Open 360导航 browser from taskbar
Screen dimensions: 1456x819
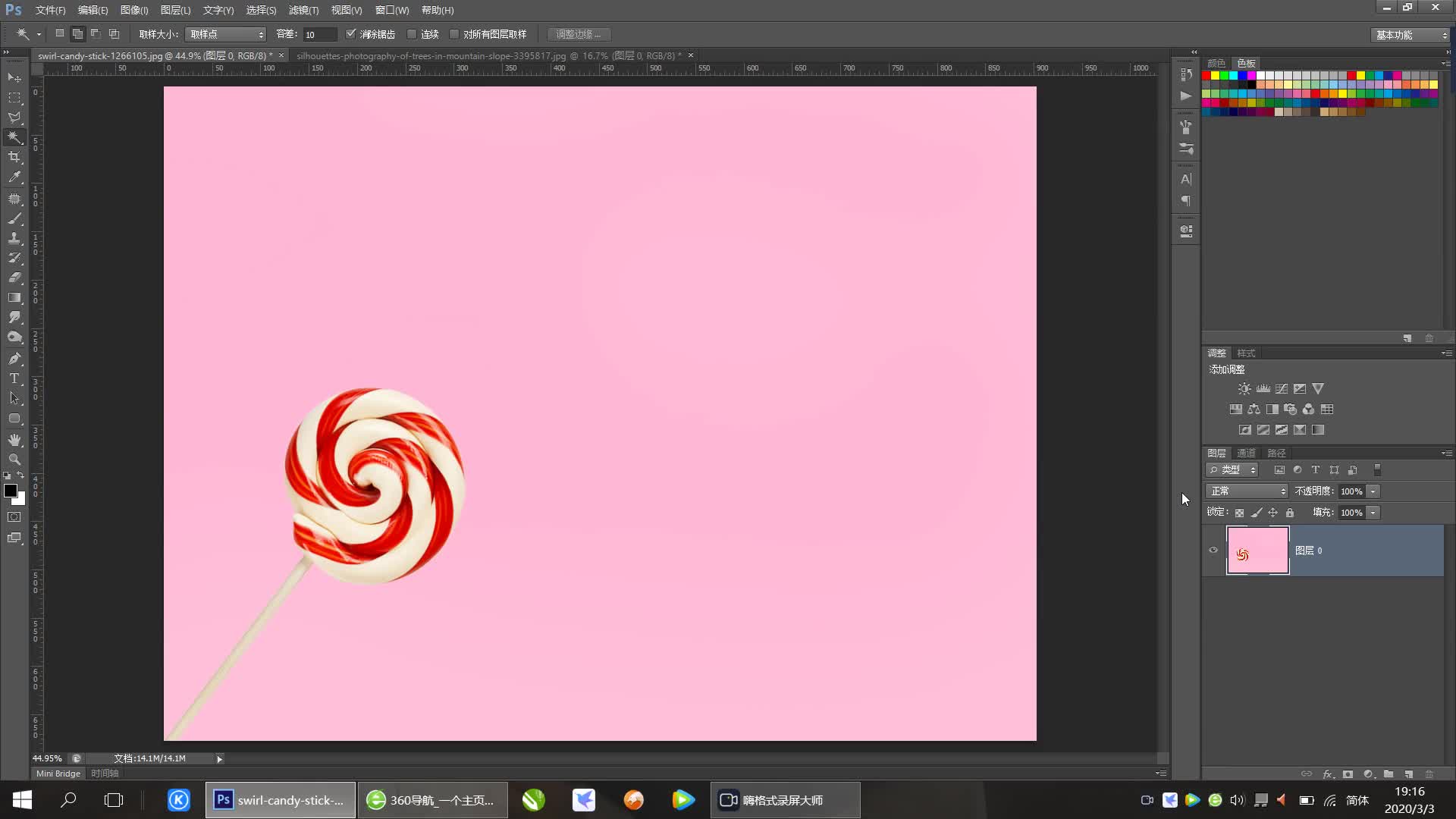click(432, 800)
